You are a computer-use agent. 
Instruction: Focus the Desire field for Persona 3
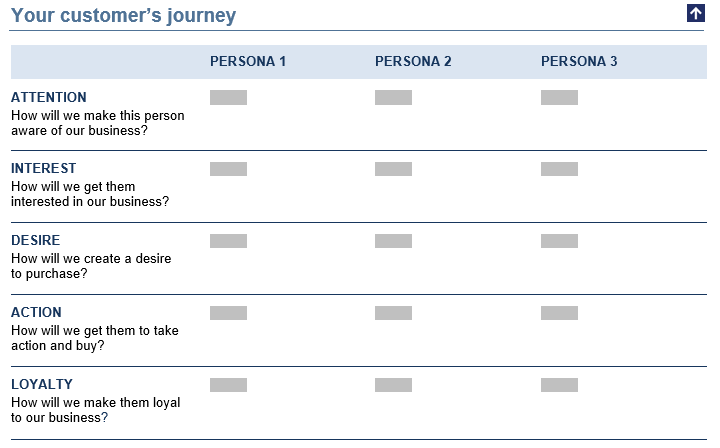coord(559,241)
